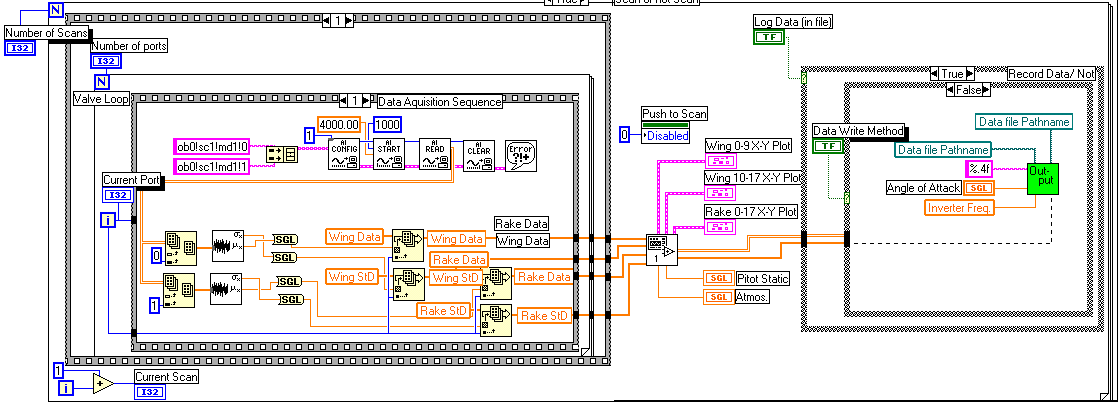Select the Build Array node after channel strings
The height and width of the screenshot is (402, 1118).
pos(282,155)
